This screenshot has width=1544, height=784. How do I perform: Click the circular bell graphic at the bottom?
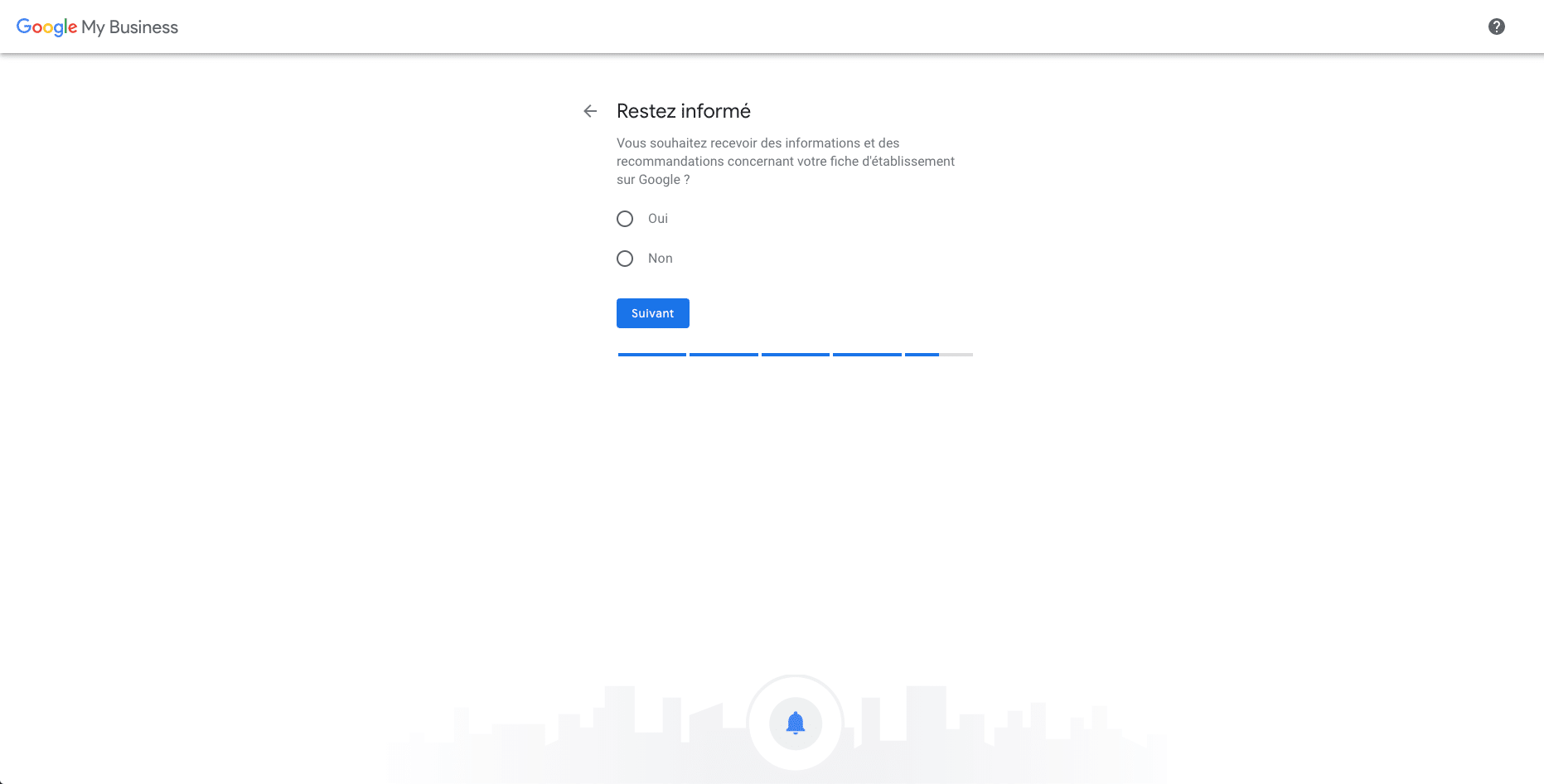coord(795,722)
